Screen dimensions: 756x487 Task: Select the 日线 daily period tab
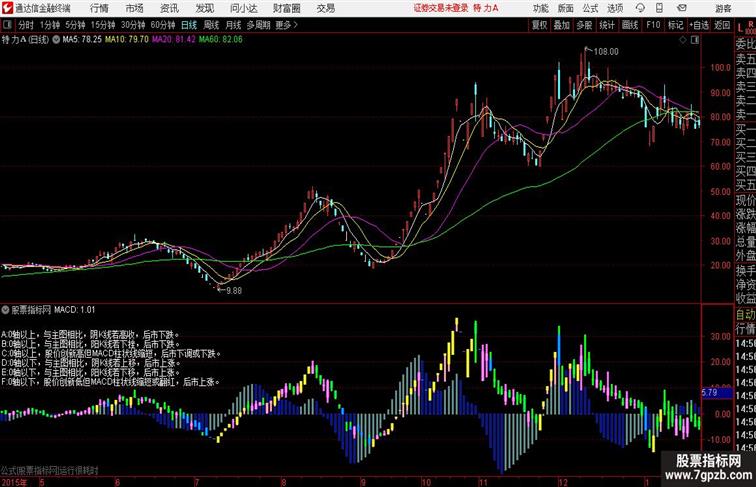[x=189, y=25]
